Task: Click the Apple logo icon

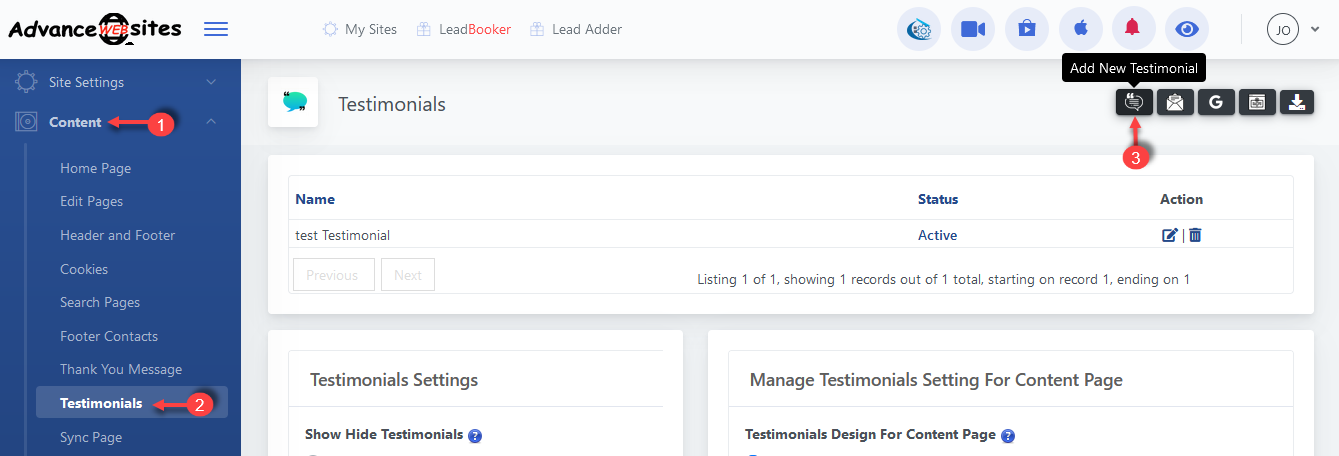Action: click(x=1079, y=29)
